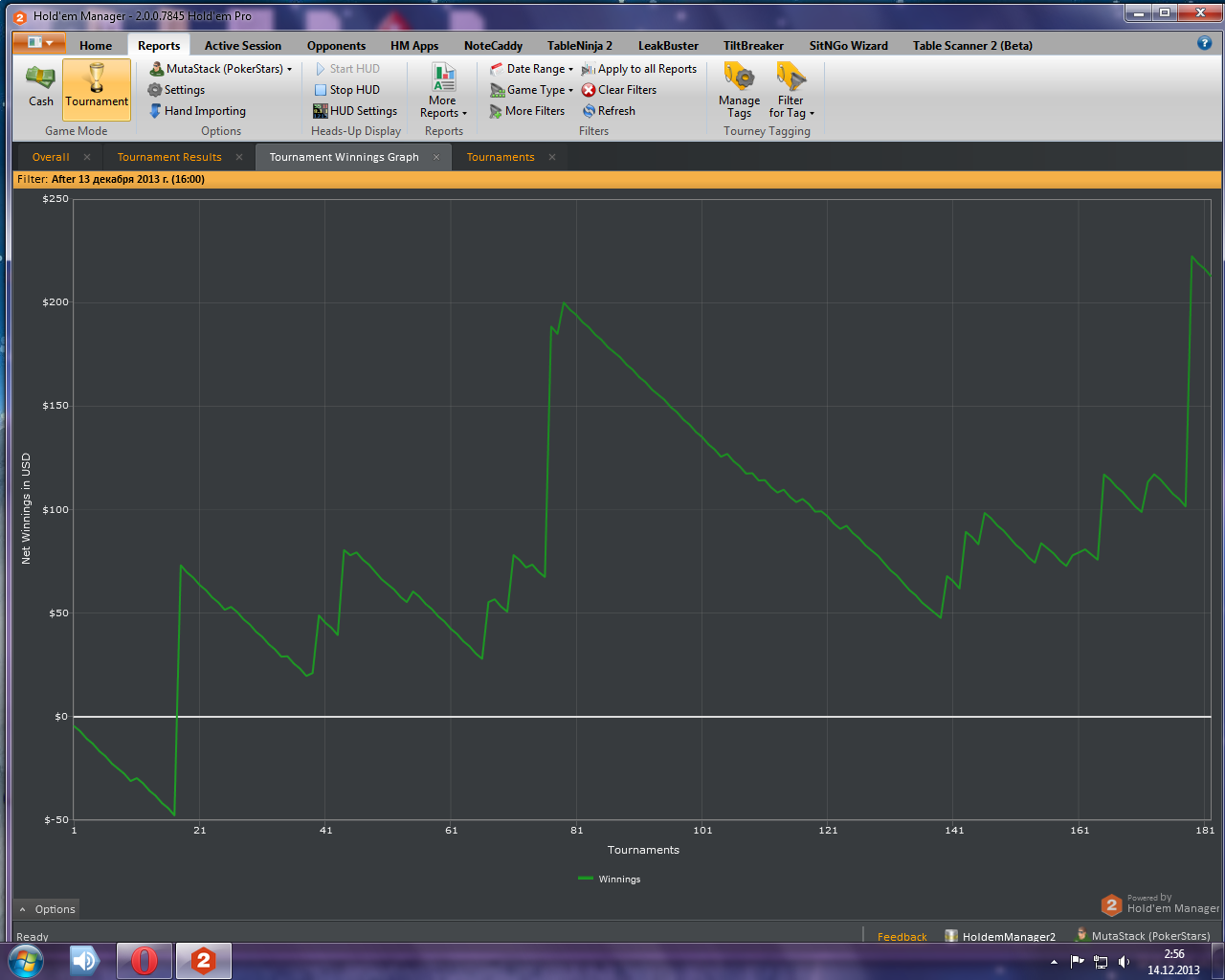
Task: Open Active Session tab
Action: coord(243,45)
